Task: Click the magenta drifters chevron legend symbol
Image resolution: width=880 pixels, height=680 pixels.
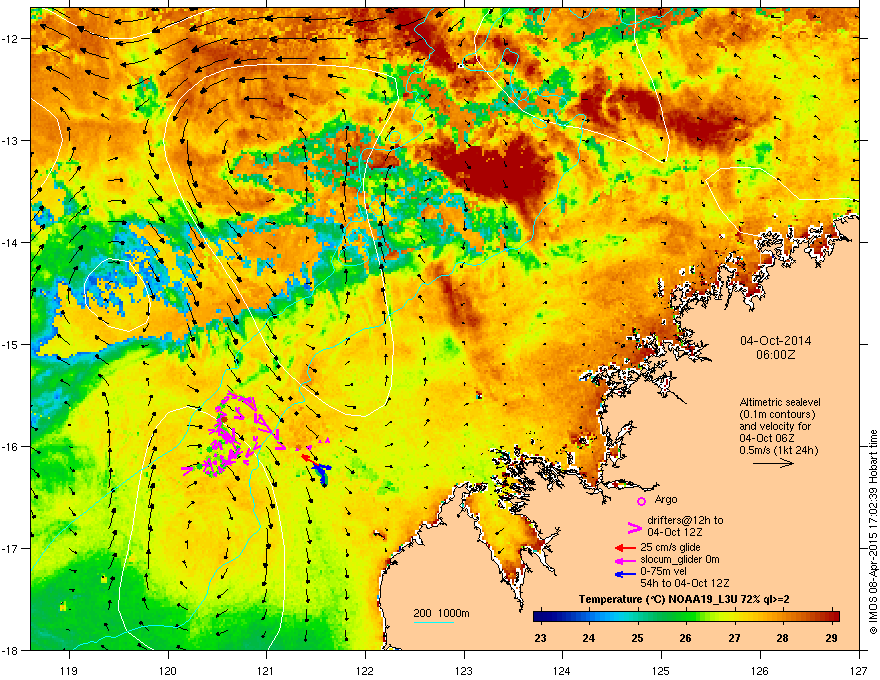Action: (x=635, y=527)
